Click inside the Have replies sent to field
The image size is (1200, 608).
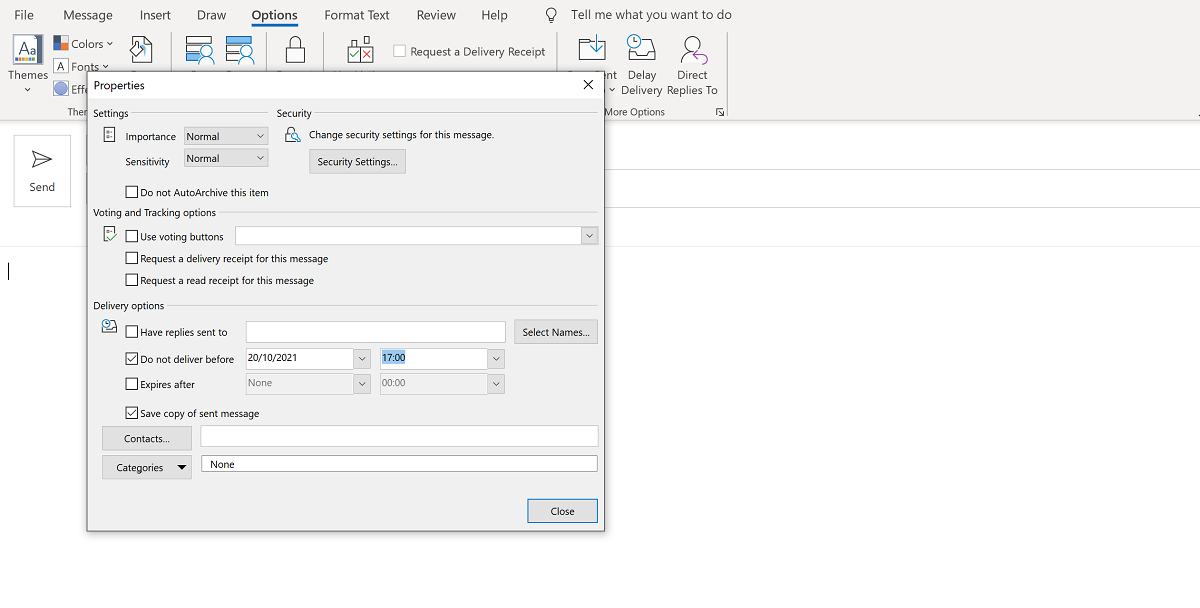click(375, 331)
